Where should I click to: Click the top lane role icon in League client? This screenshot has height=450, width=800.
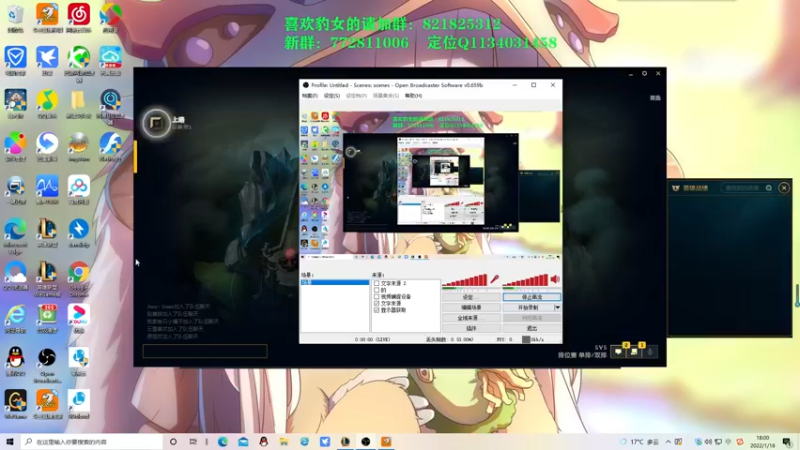156,123
